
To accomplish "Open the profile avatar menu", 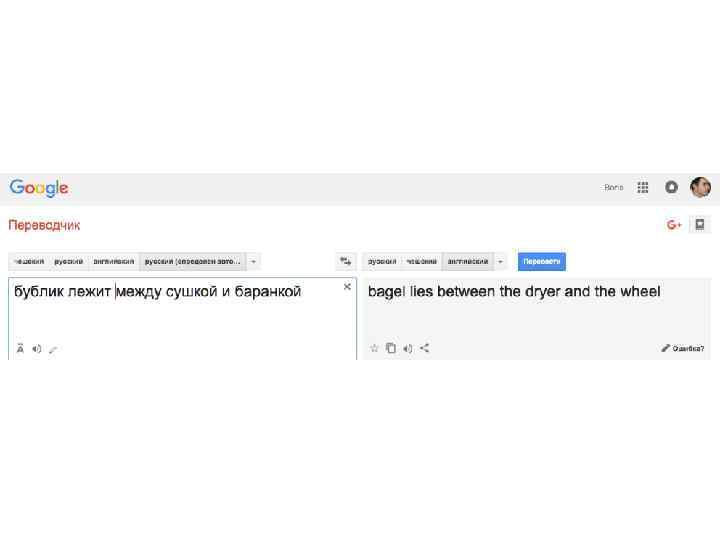I will [x=700, y=187].
